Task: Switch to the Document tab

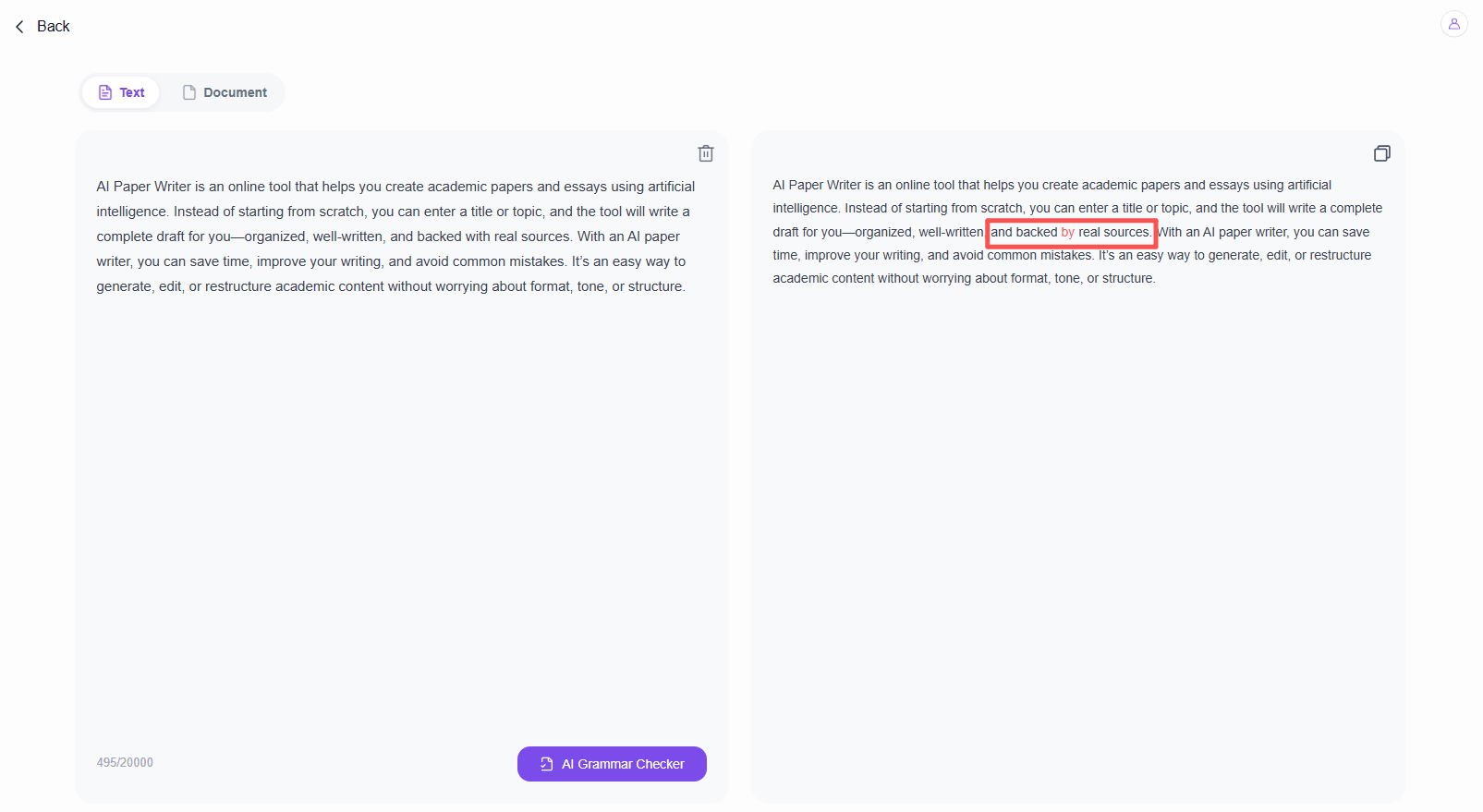Action: [225, 92]
